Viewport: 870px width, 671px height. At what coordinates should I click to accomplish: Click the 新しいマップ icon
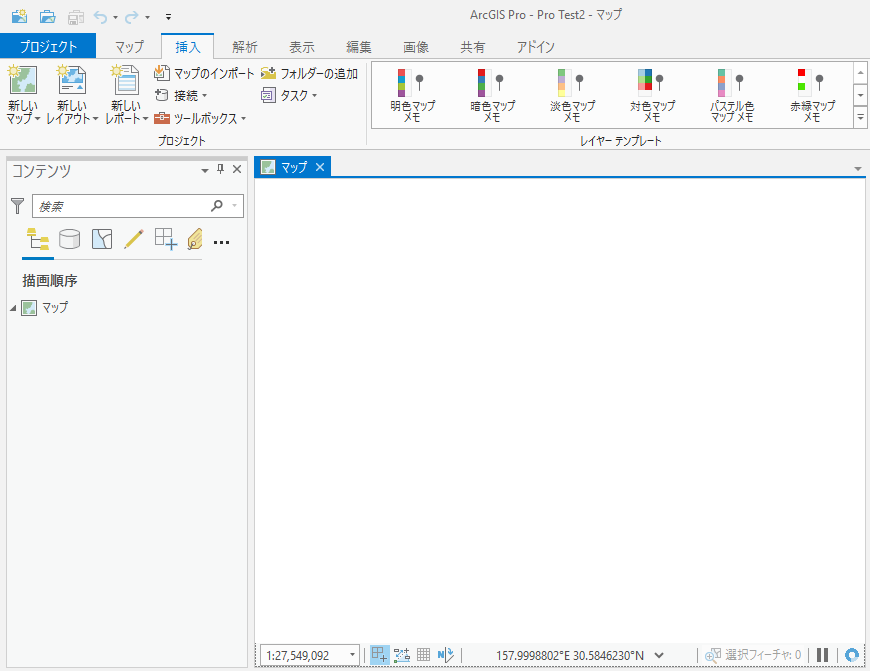click(x=23, y=80)
